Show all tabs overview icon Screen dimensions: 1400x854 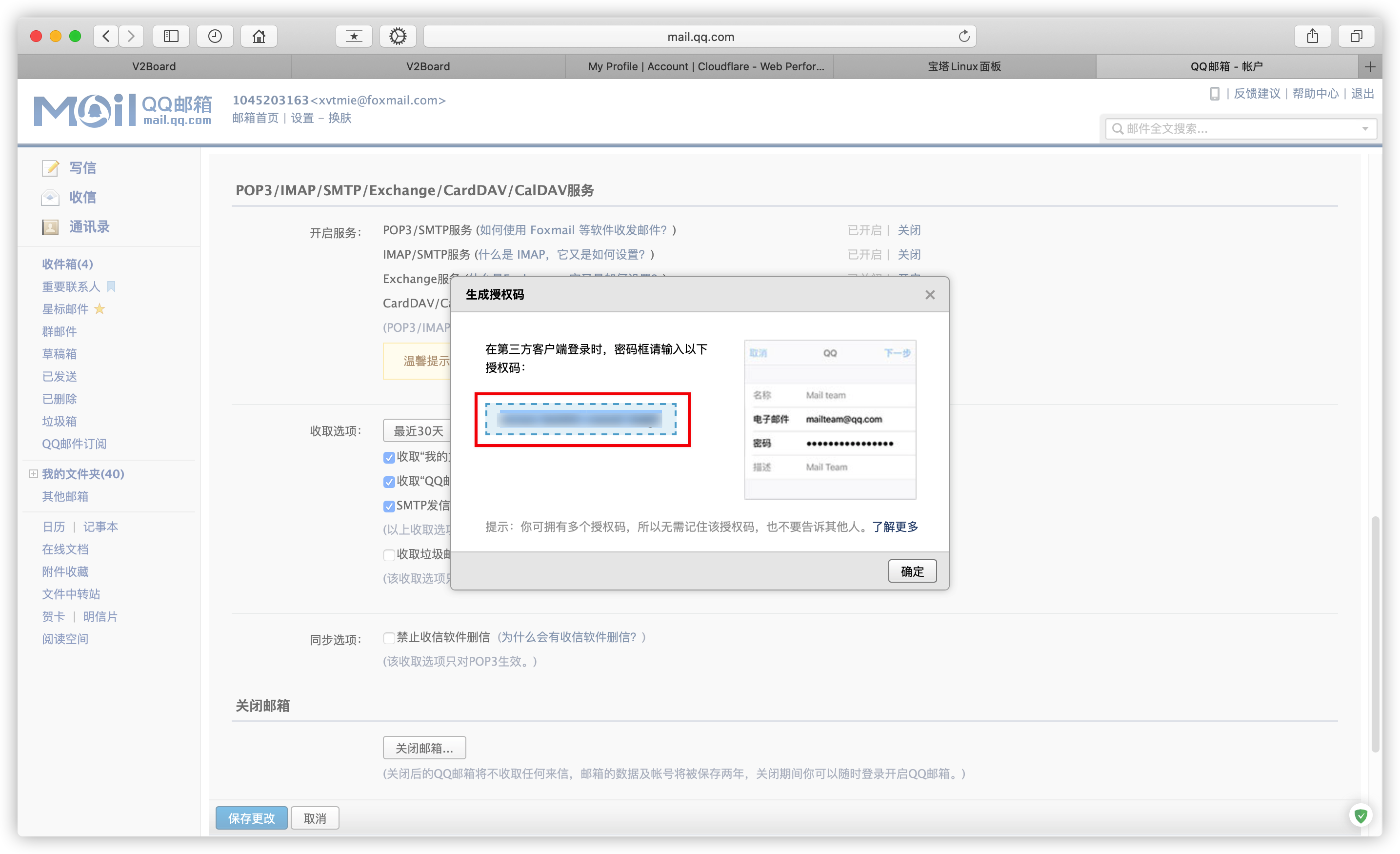click(x=1356, y=37)
